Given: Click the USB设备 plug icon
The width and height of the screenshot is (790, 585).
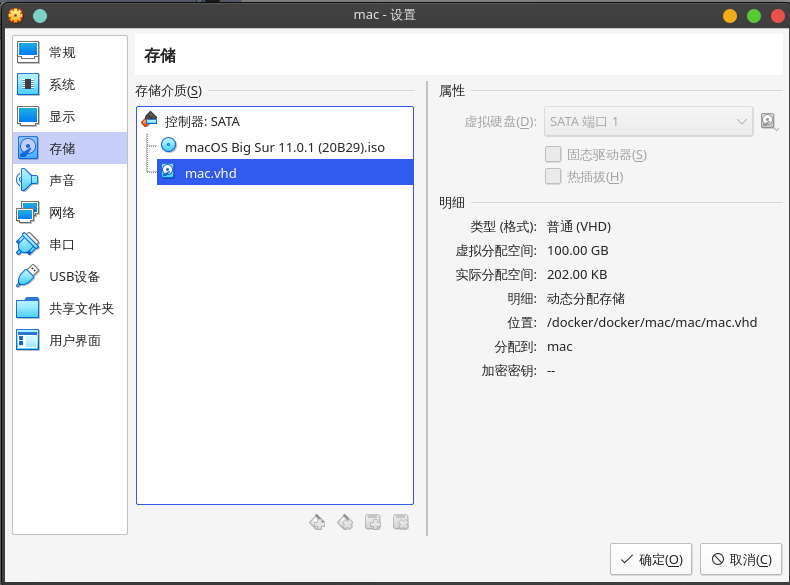Looking at the screenshot, I should coord(28,276).
